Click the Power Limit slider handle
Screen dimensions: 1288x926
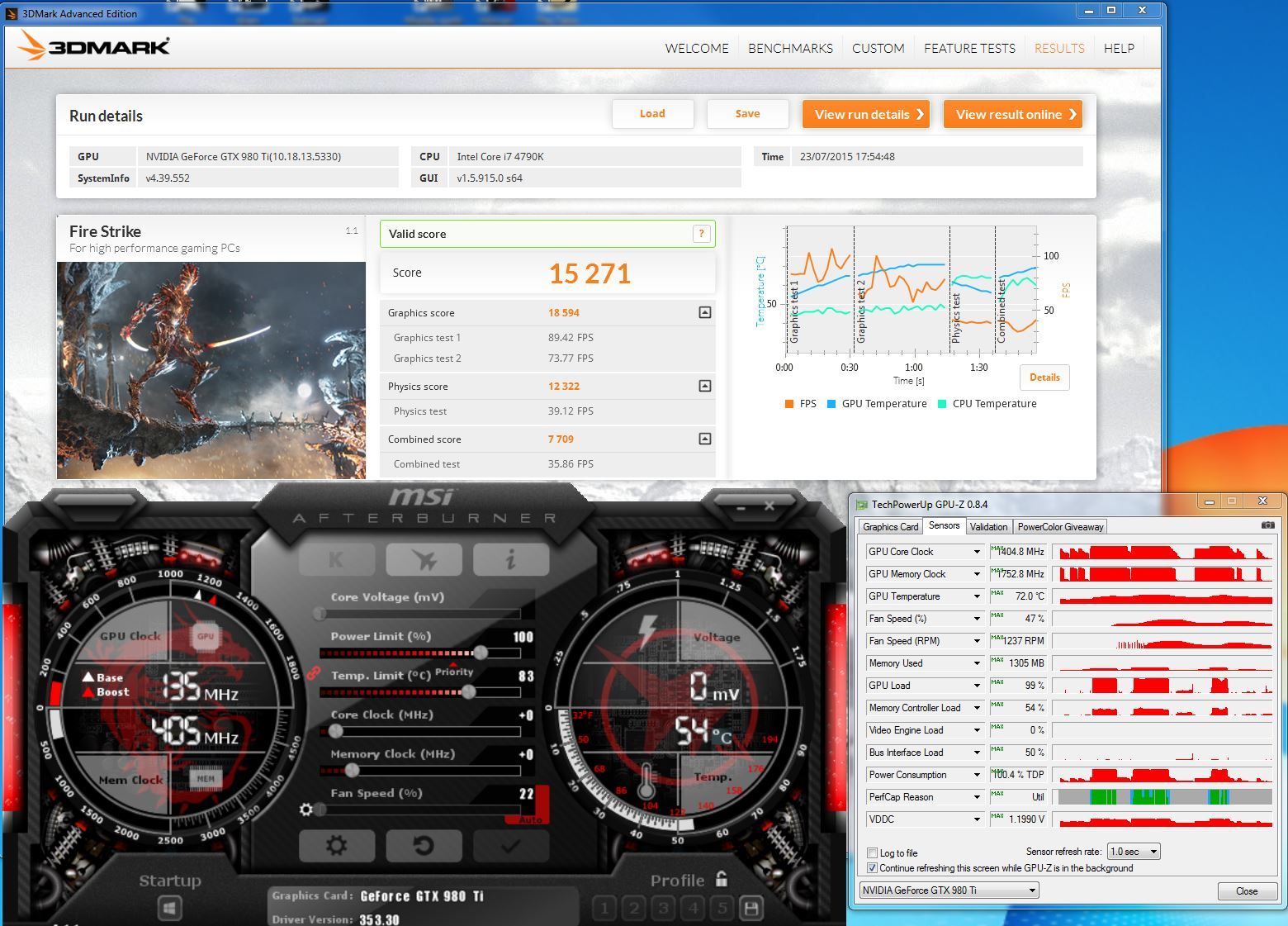480,653
